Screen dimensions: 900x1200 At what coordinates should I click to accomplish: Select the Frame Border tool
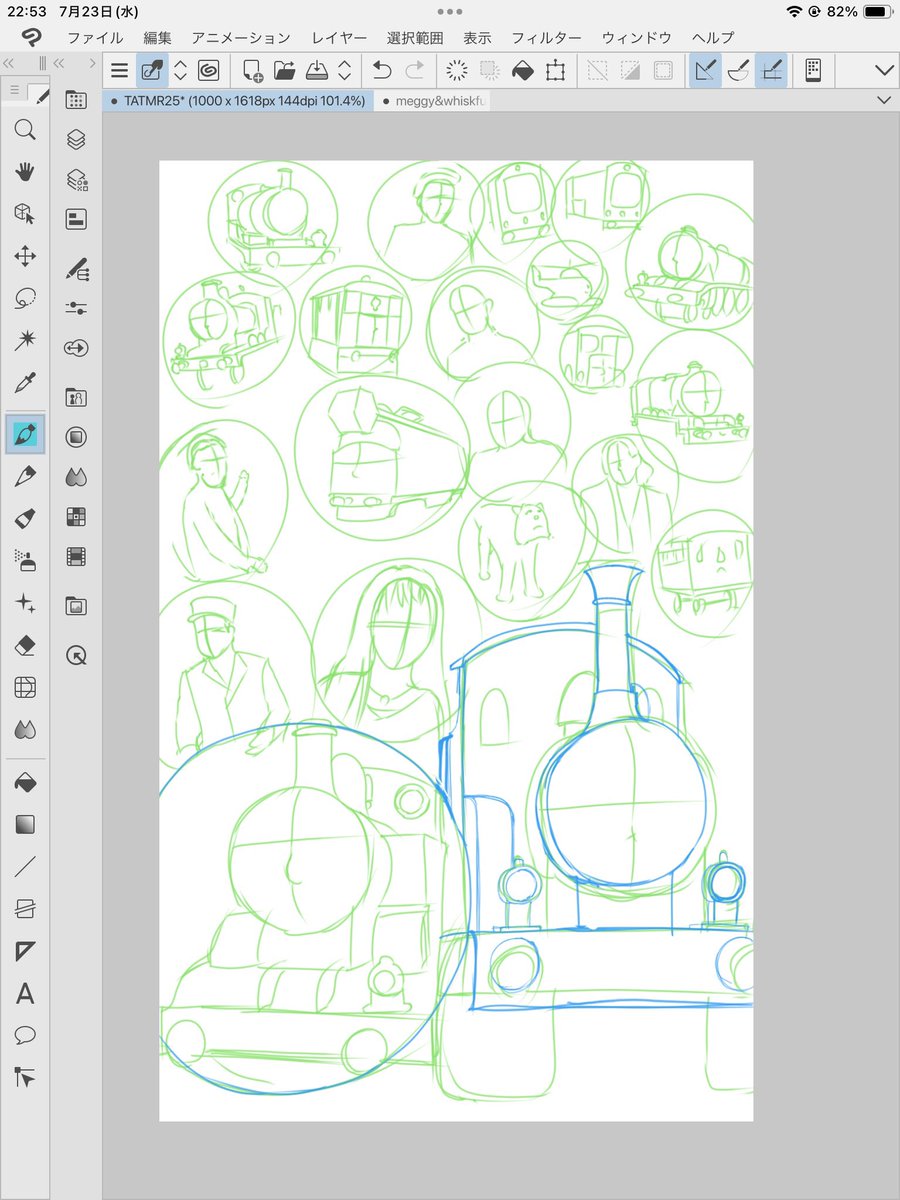pos(25,909)
